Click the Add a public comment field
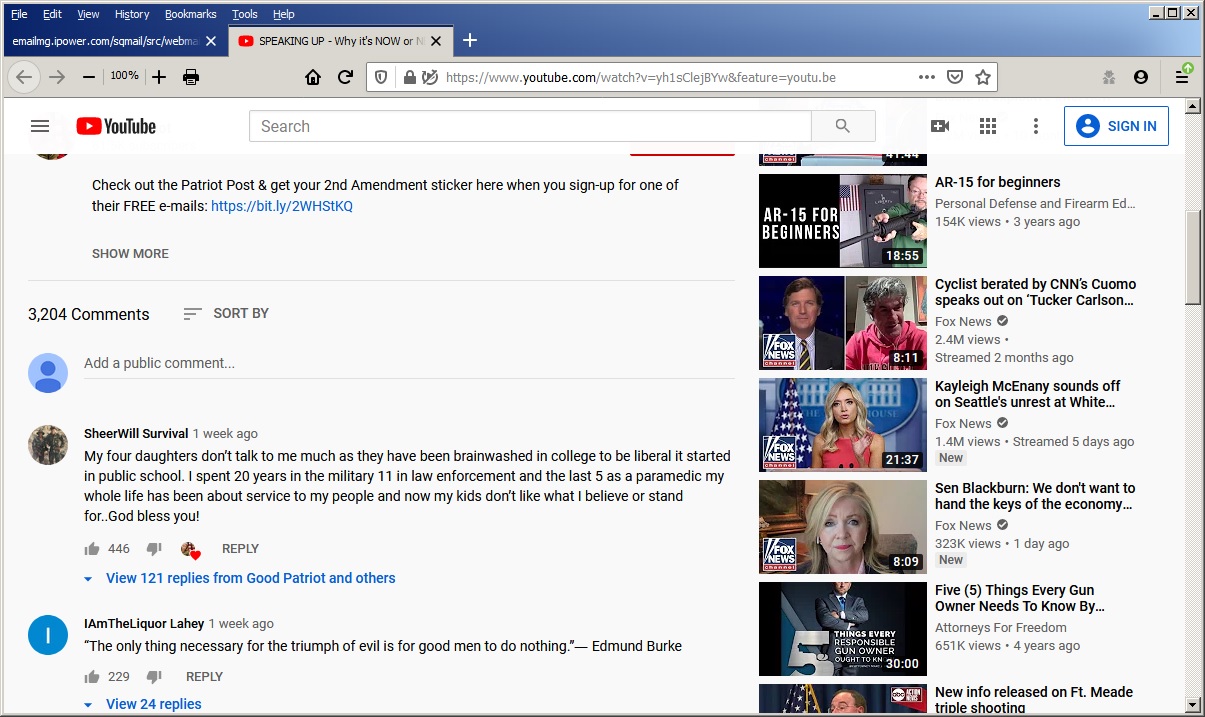 tap(409, 364)
